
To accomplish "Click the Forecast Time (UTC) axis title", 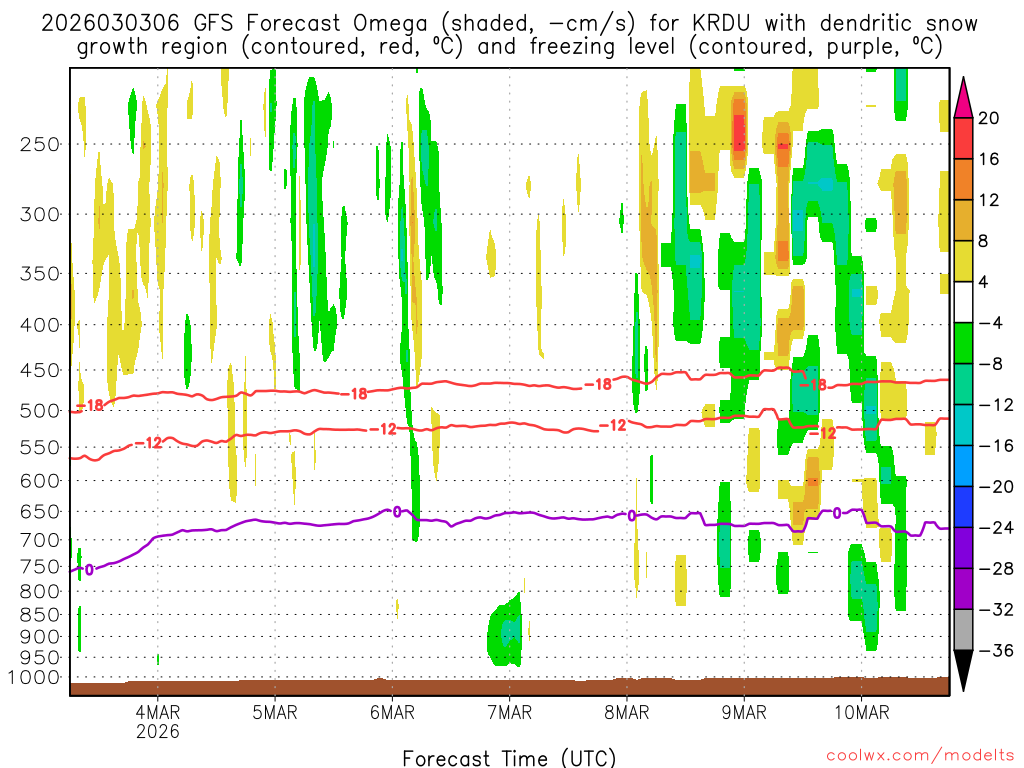I will coord(509,758).
